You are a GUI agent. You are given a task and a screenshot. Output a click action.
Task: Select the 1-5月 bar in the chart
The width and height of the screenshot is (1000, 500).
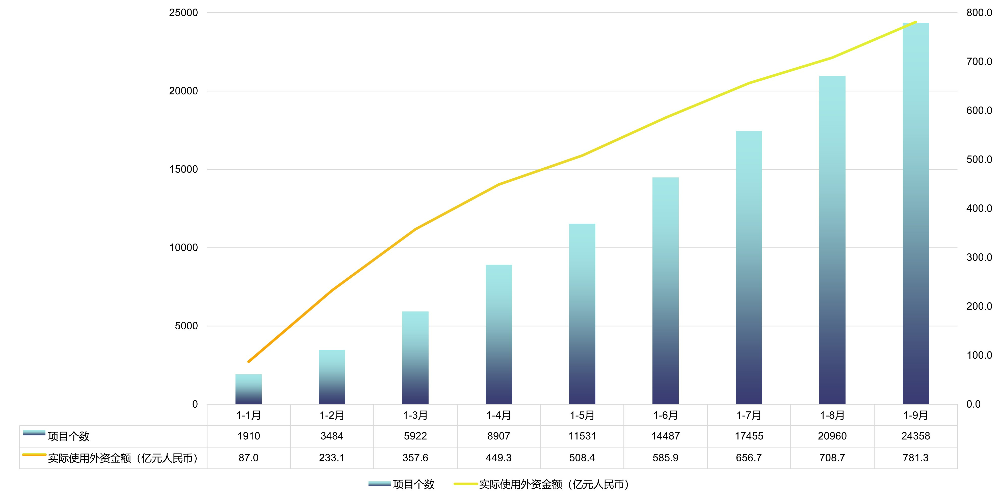pyautogui.click(x=582, y=314)
